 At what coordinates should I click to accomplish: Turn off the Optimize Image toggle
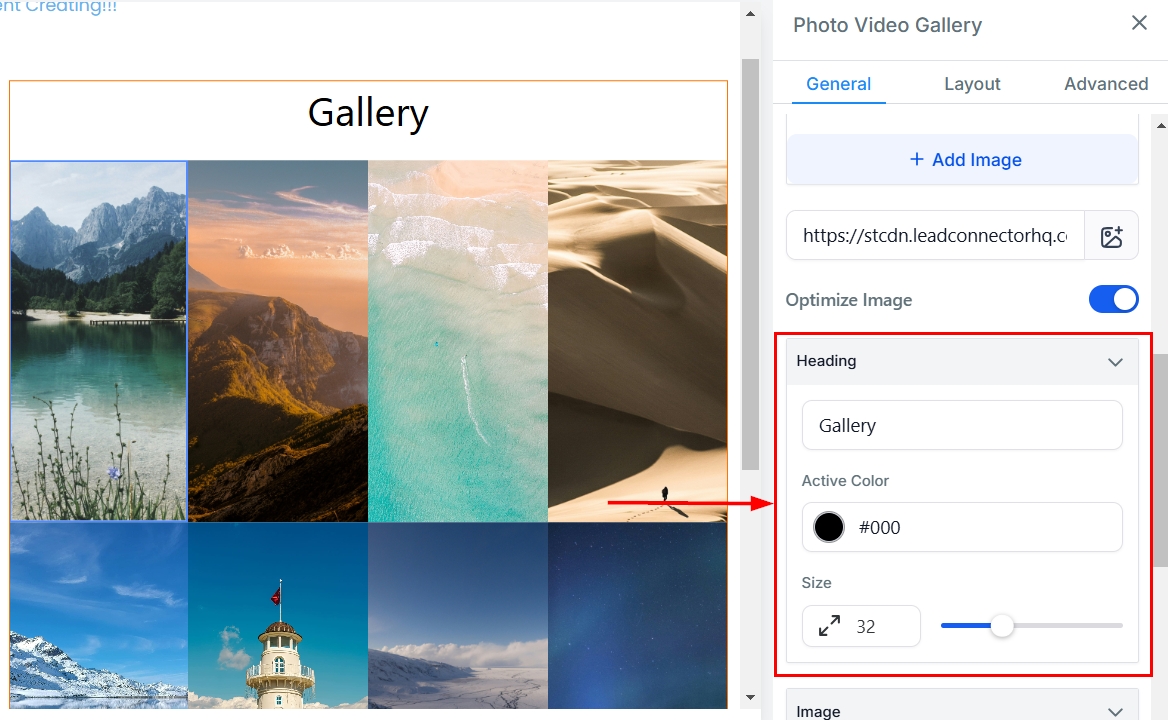pos(1113,299)
